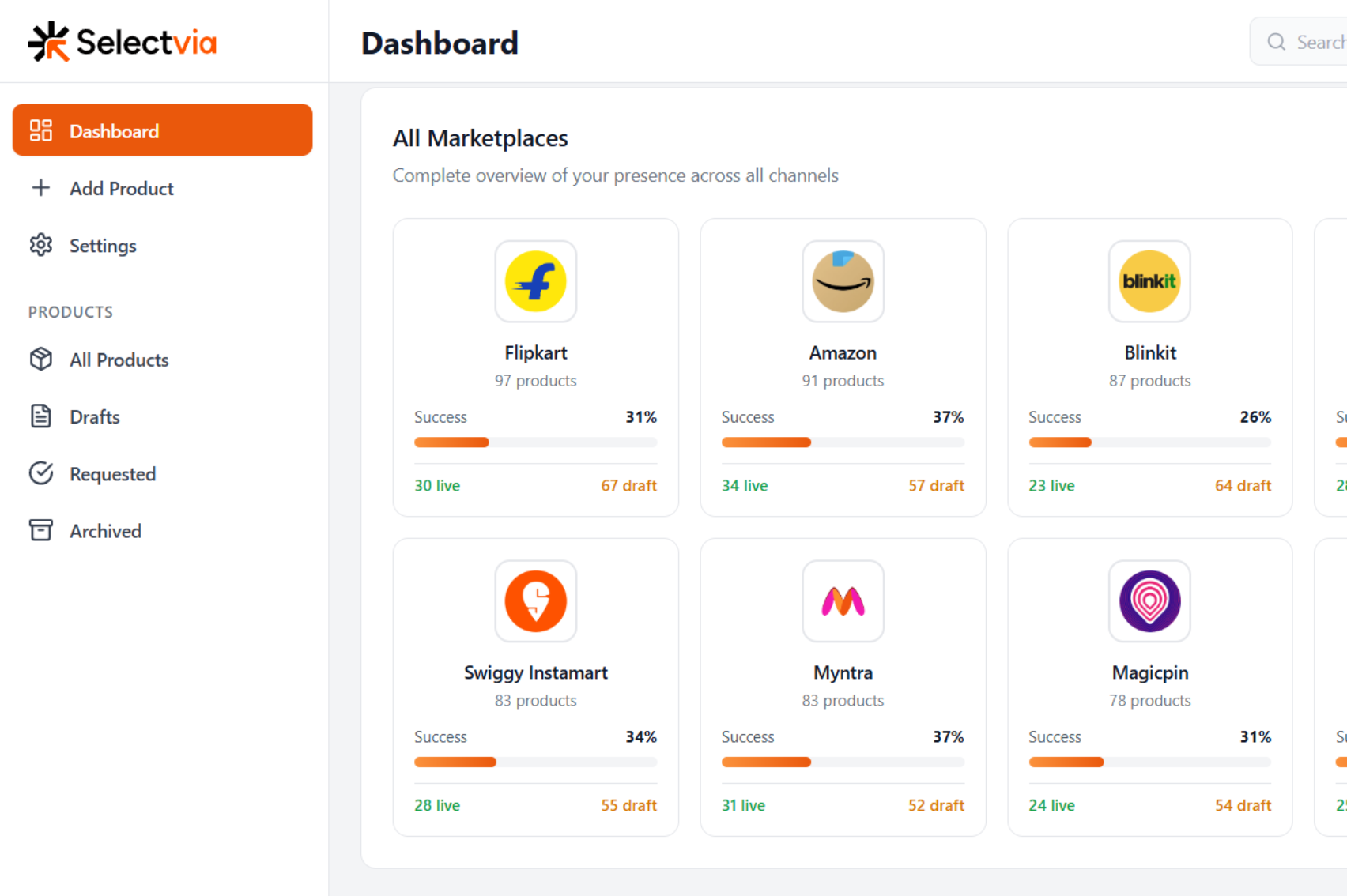Click the Swiggy Instamart logo
Viewport: 1347px width, 896px height.
(535, 601)
